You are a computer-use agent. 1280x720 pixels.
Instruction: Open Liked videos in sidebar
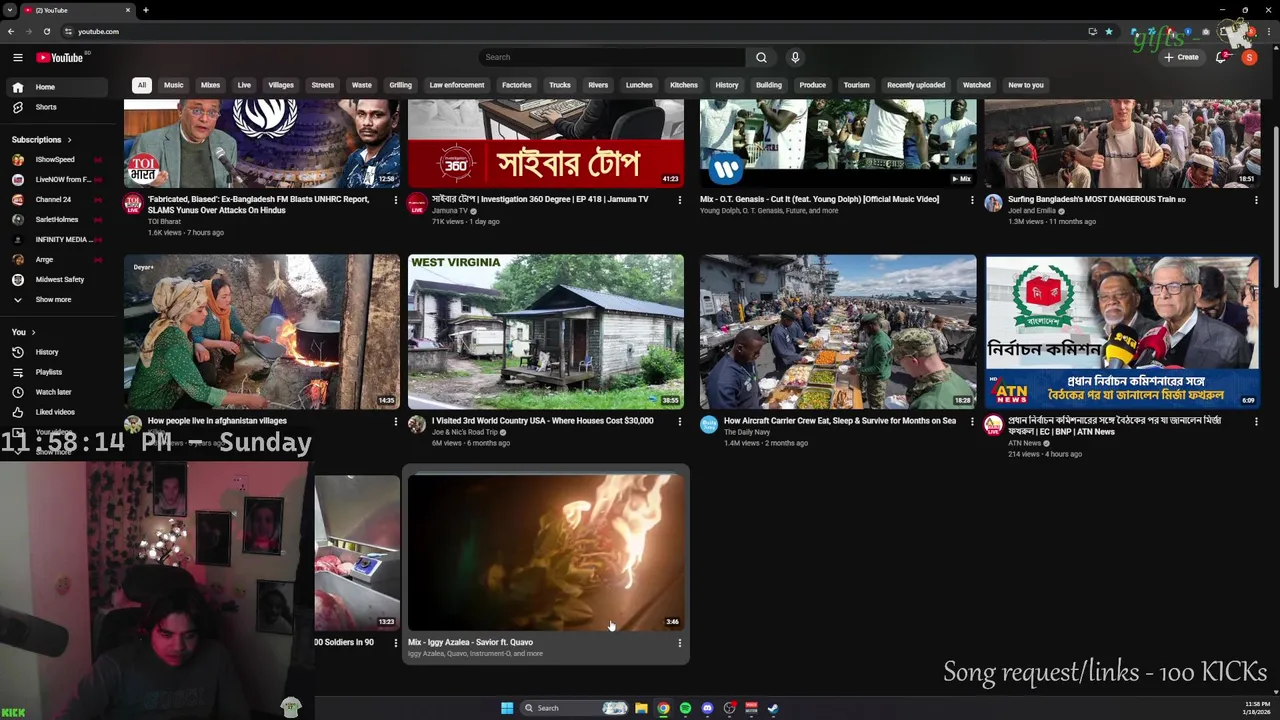(55, 412)
